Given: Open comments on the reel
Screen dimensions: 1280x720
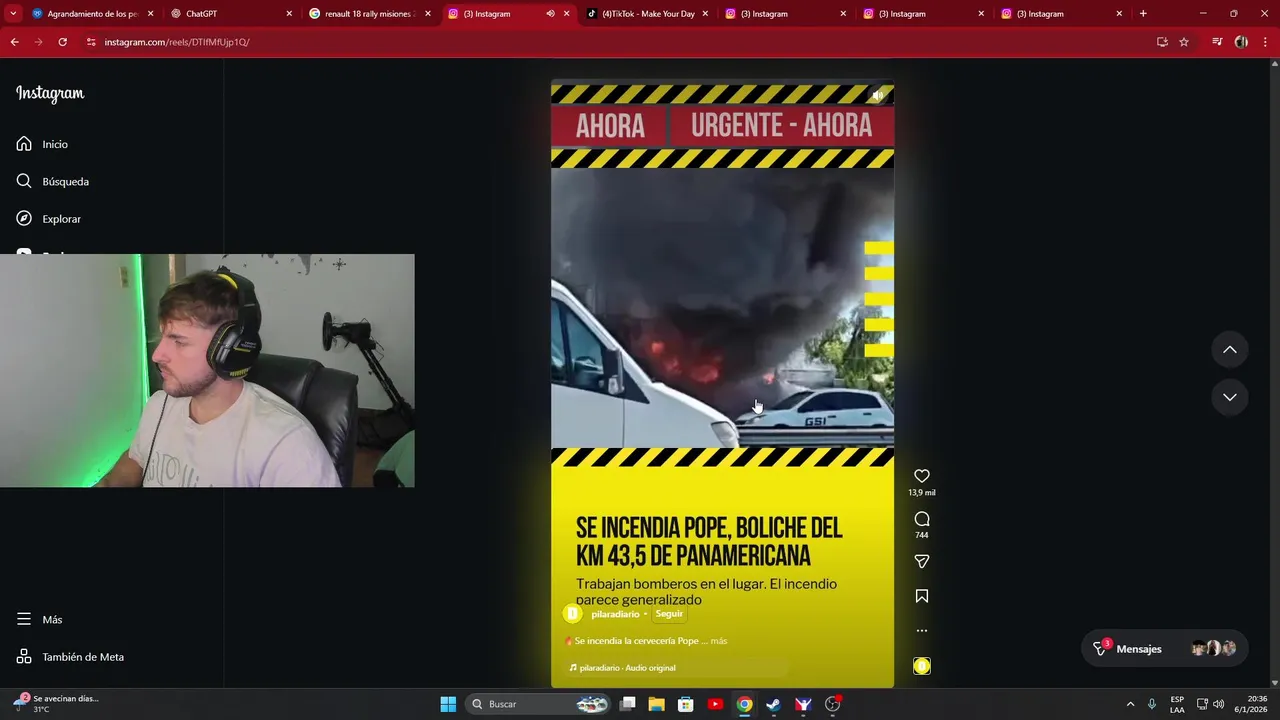Looking at the screenshot, I should coord(922,519).
